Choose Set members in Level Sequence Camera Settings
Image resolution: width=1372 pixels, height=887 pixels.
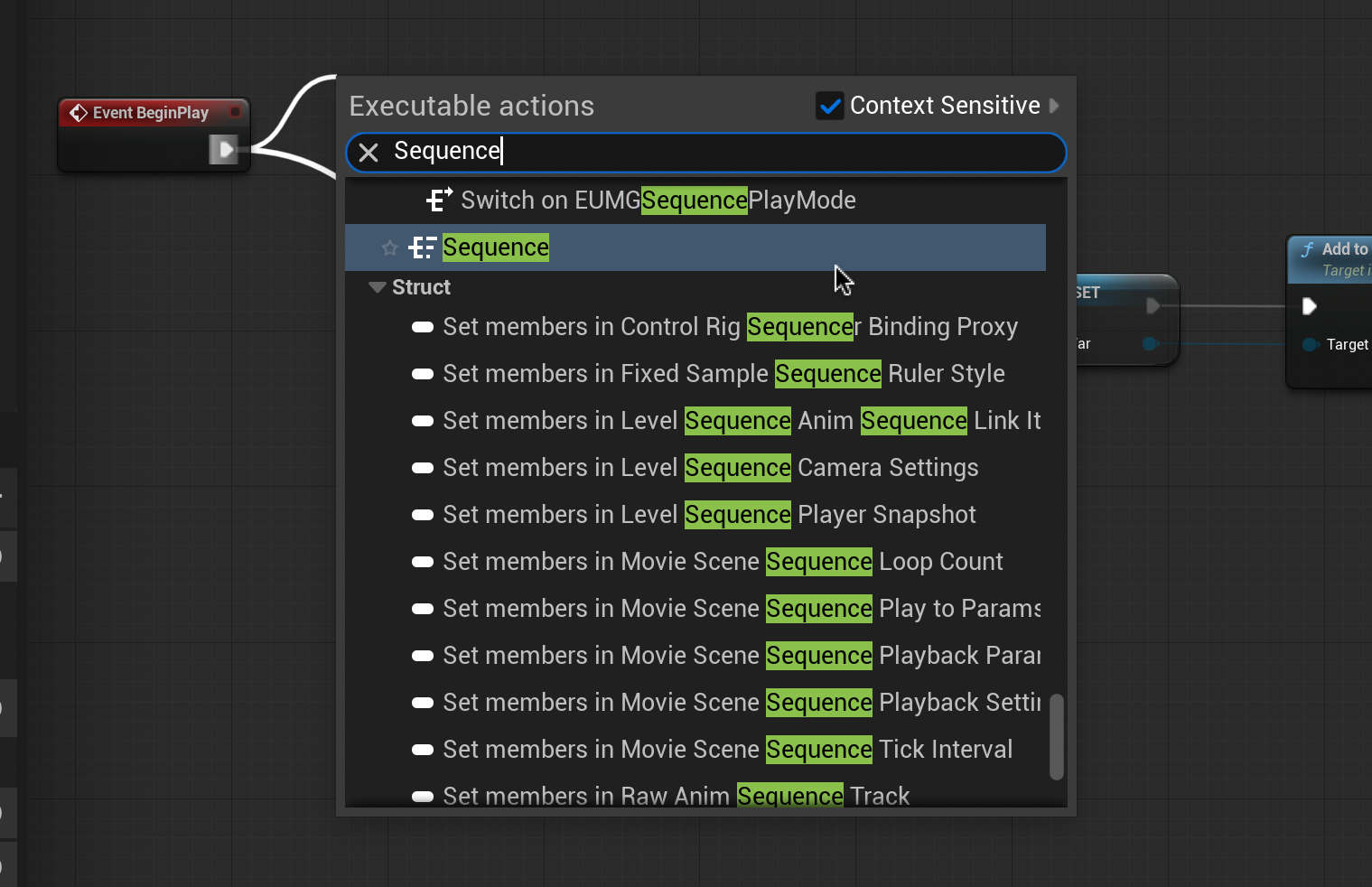click(x=710, y=468)
